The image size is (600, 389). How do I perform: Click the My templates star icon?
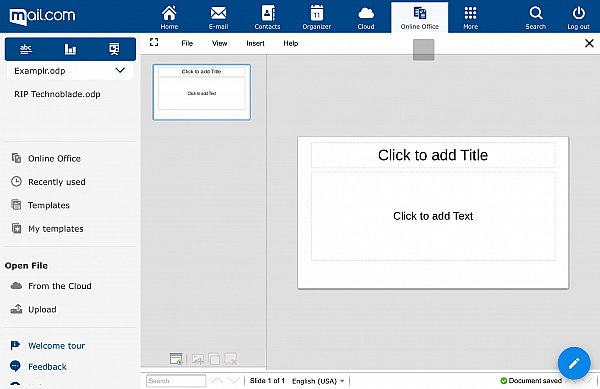tap(16, 228)
